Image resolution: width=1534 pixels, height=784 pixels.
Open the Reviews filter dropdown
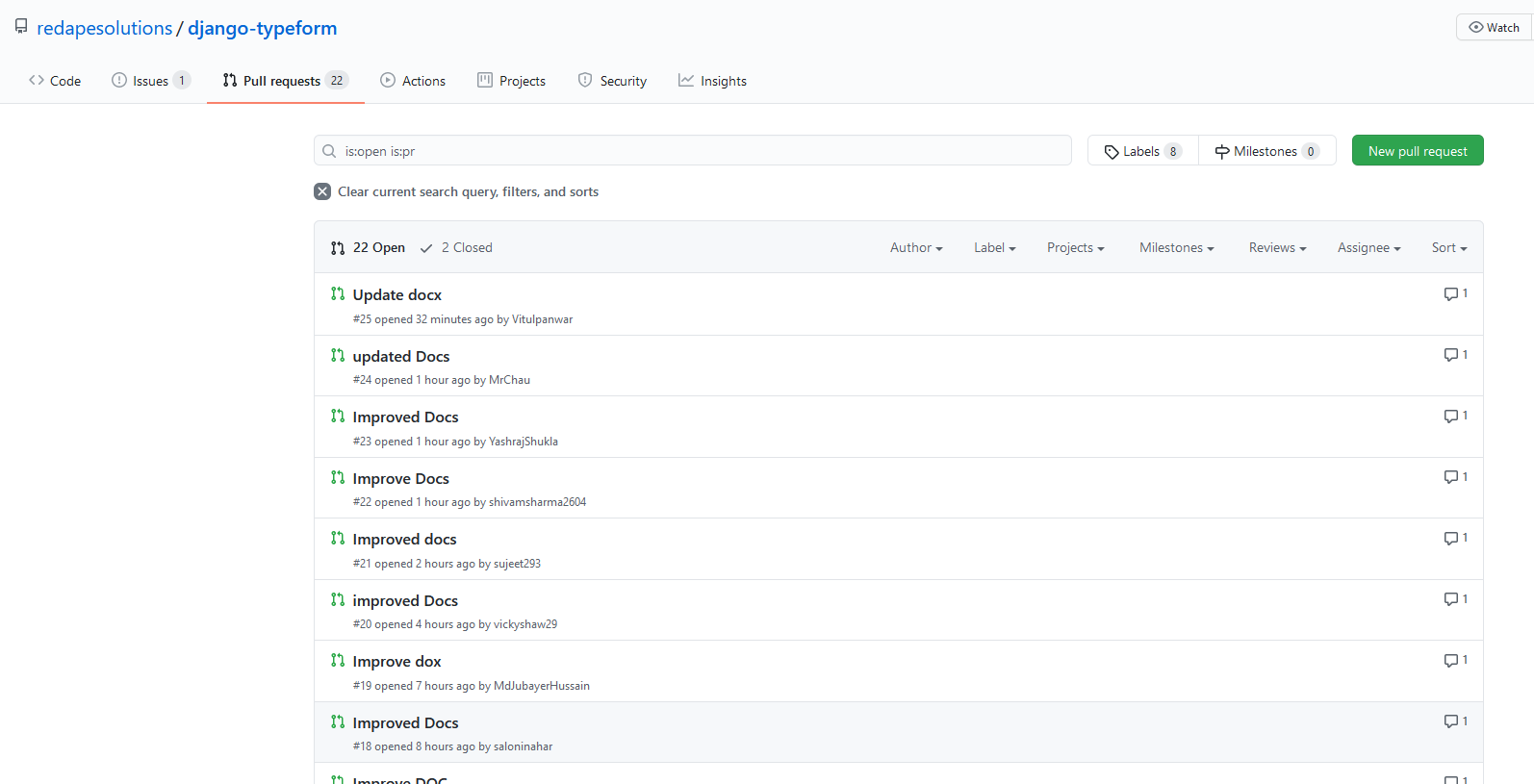tap(1278, 247)
